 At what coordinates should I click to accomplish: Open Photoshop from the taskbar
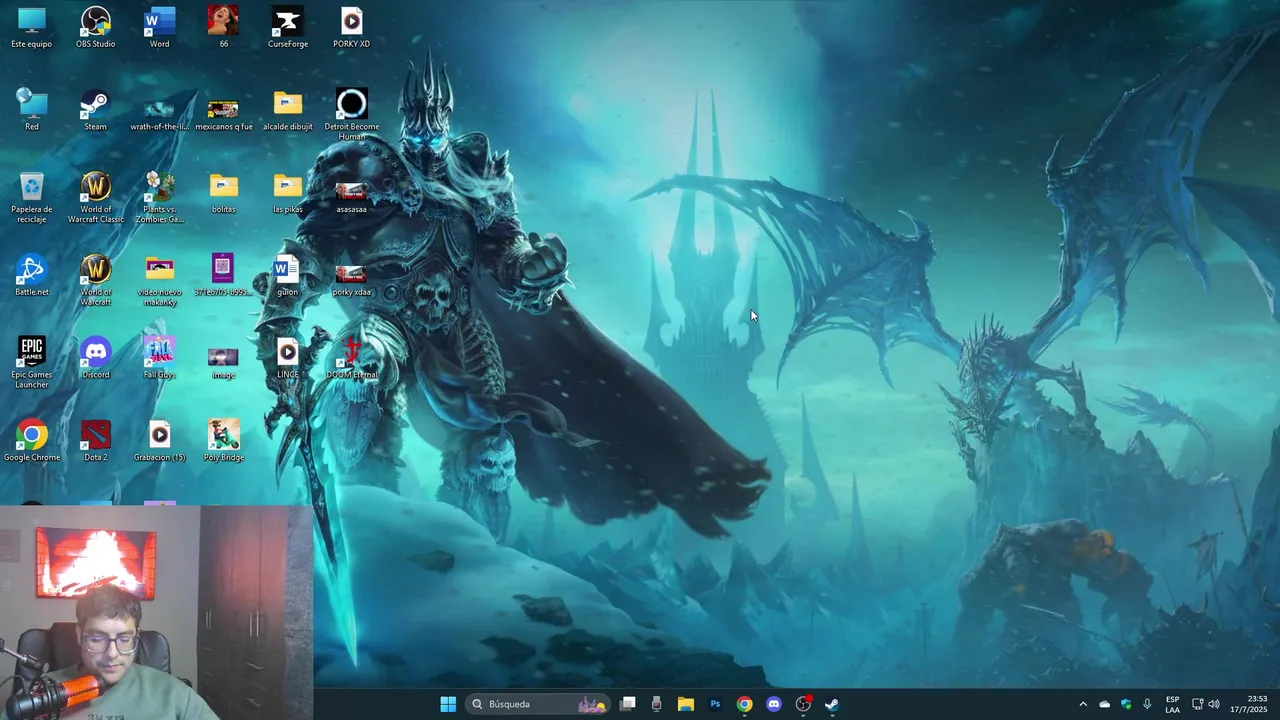715,704
